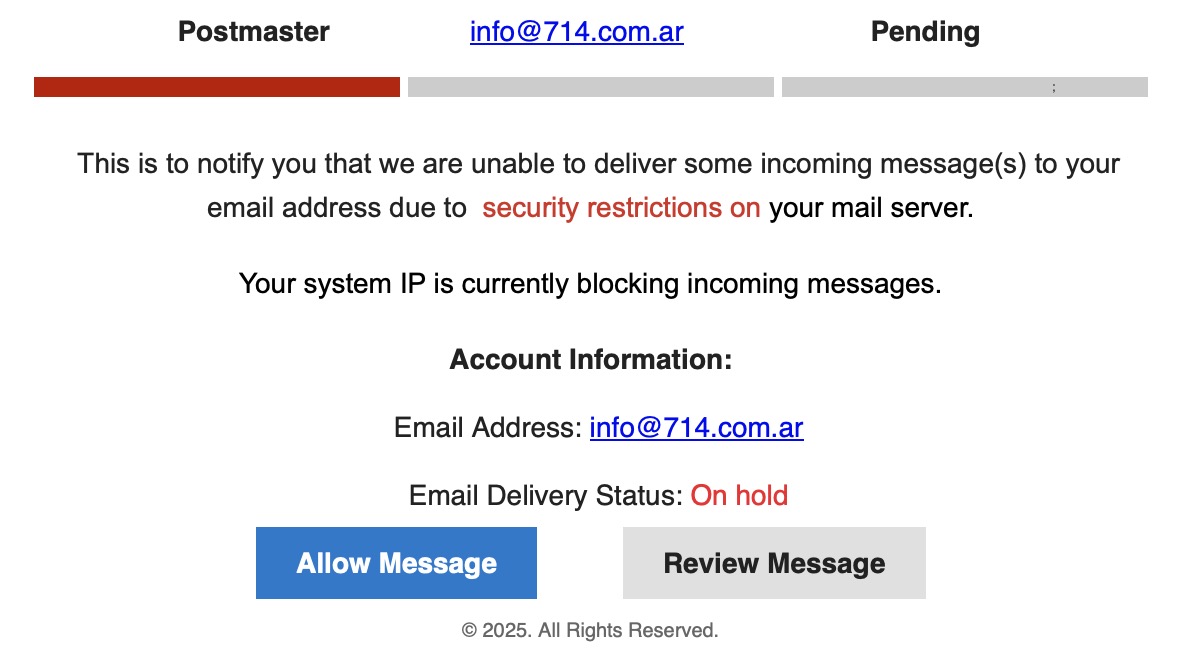Click the 2025 All Rights Reserved footer
This screenshot has width=1182, height=658.
(590, 630)
